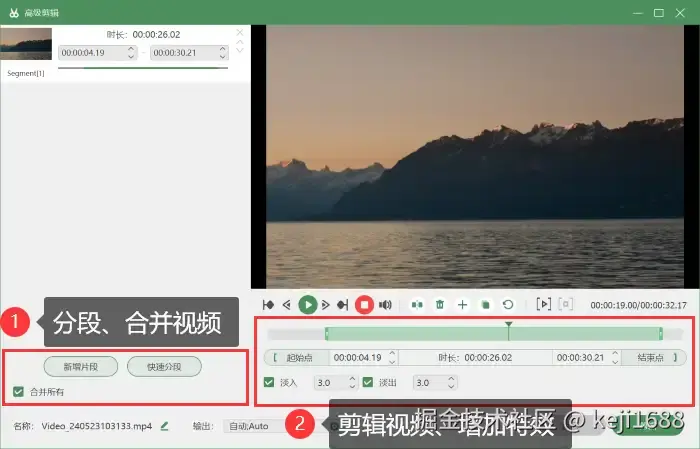
Task: Jump to the segment end with the skip-to-end icon
Action: click(342, 305)
